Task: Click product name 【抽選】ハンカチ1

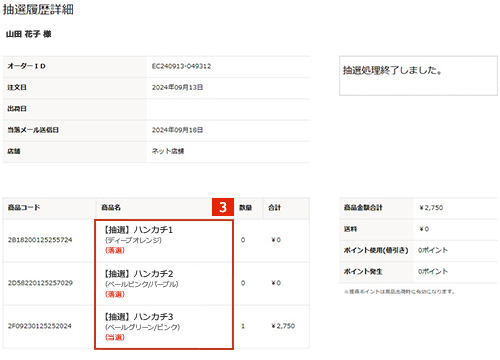Action: click(138, 230)
